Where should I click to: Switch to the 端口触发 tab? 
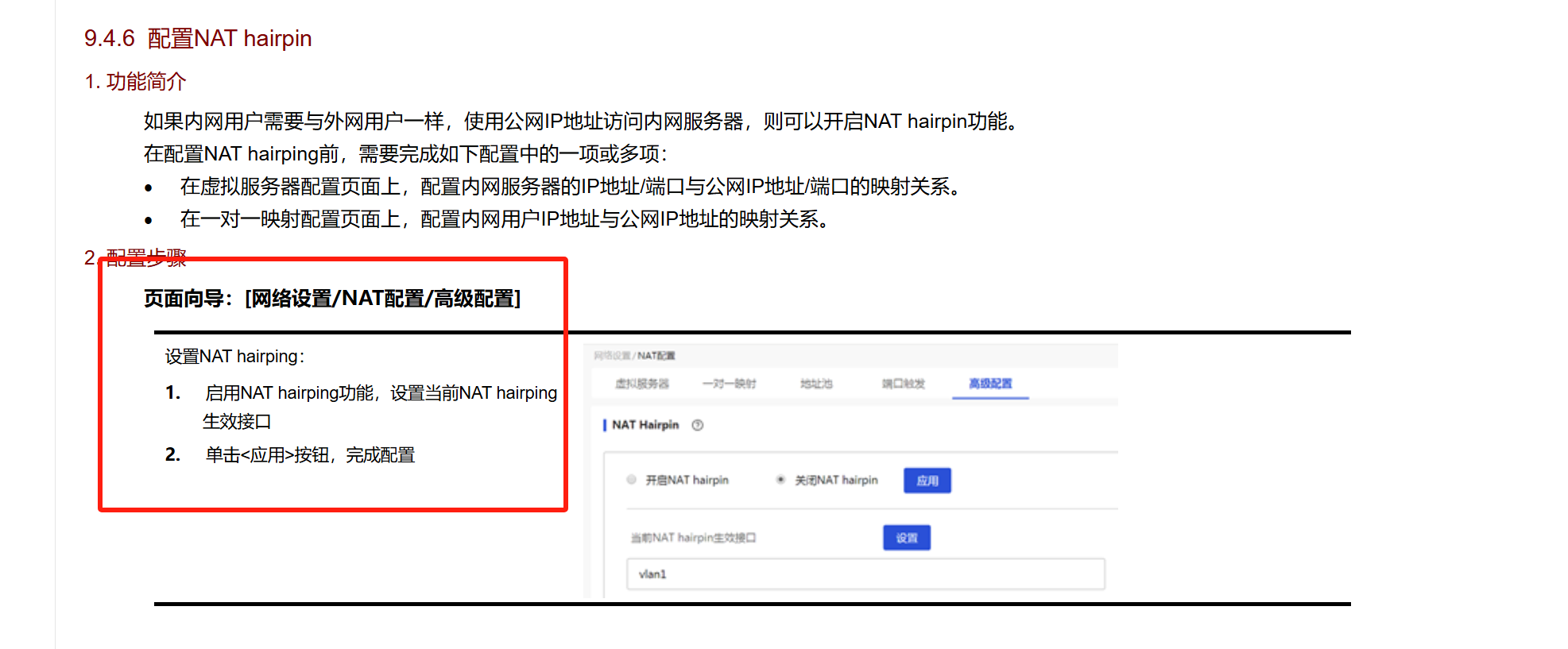click(903, 384)
